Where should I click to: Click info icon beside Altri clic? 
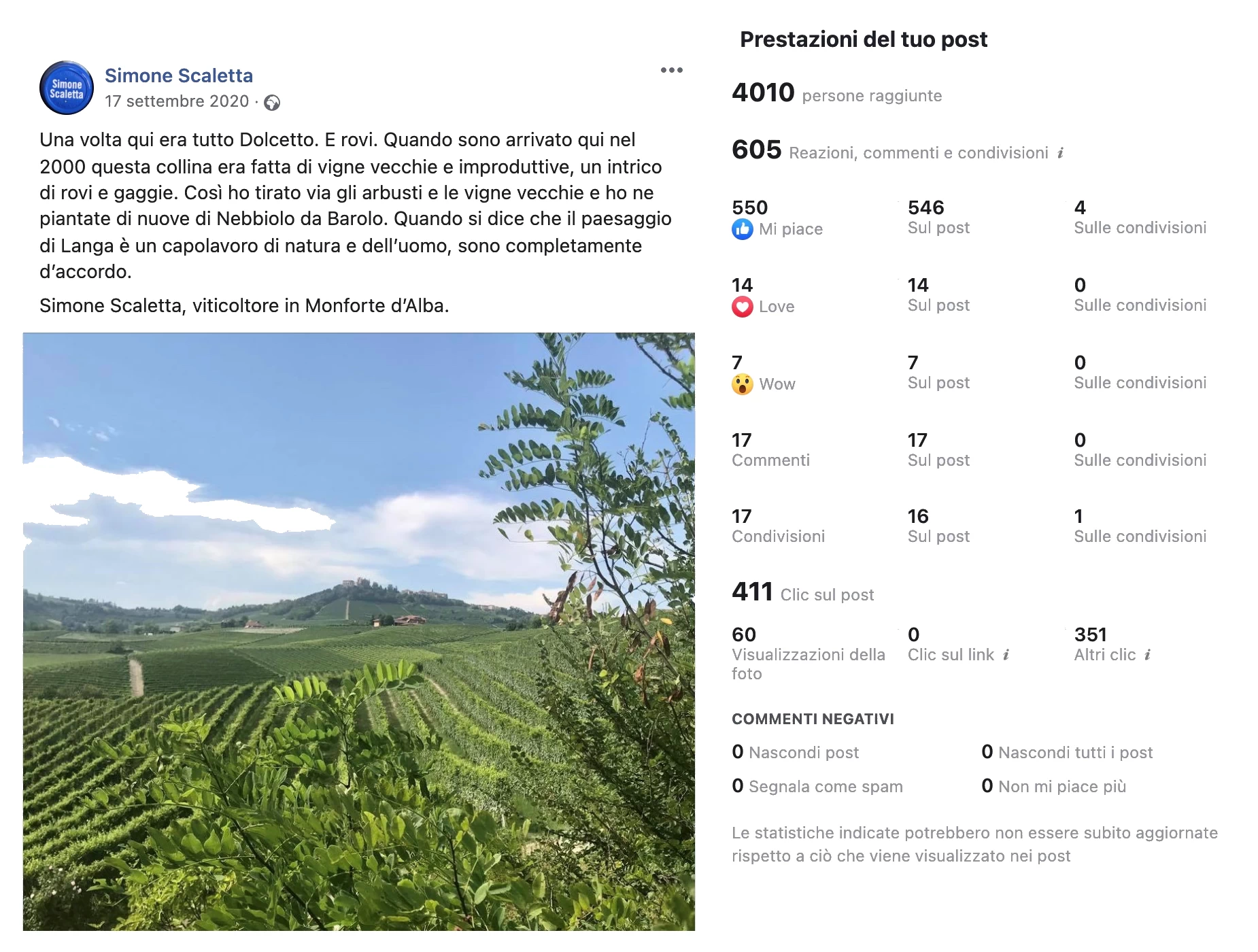(x=1148, y=655)
